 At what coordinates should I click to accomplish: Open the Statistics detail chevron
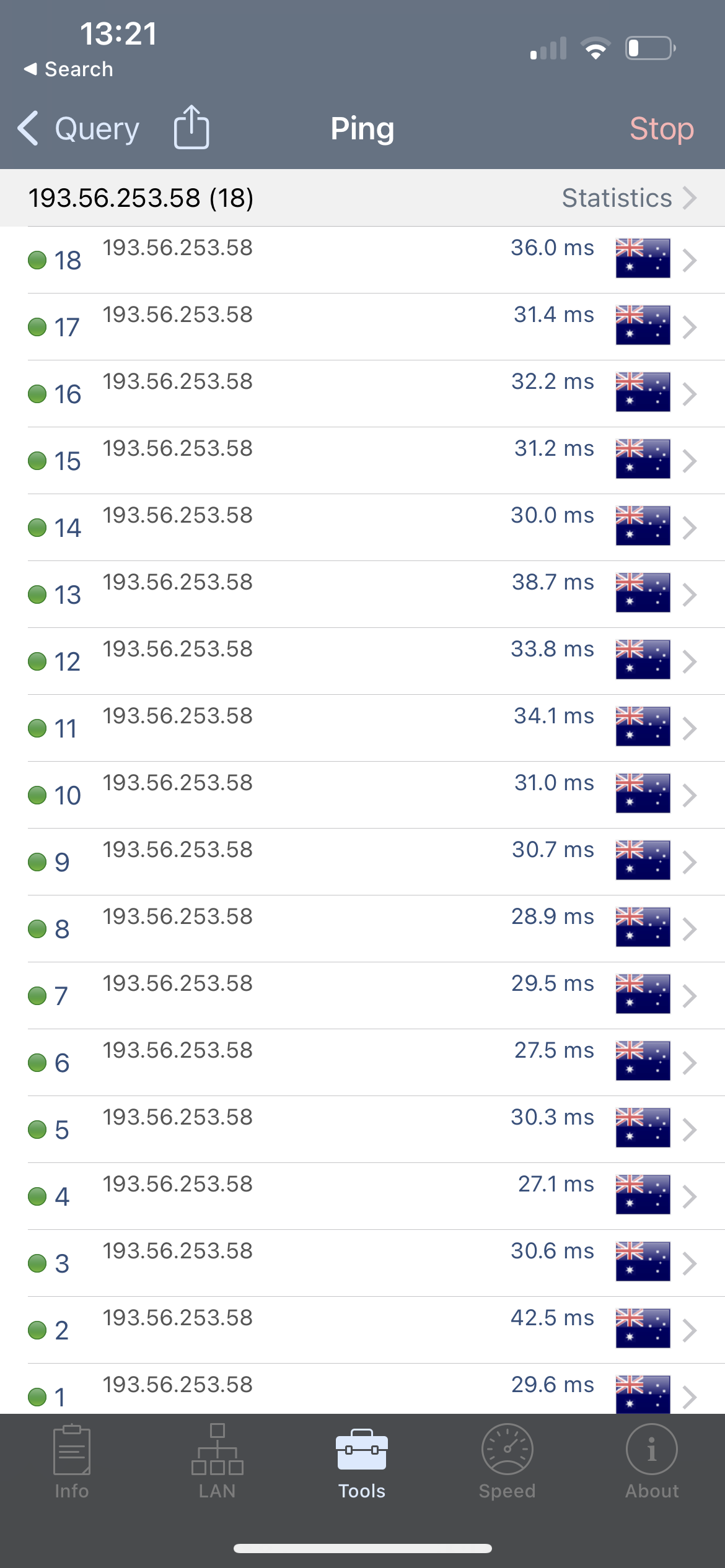tap(690, 198)
